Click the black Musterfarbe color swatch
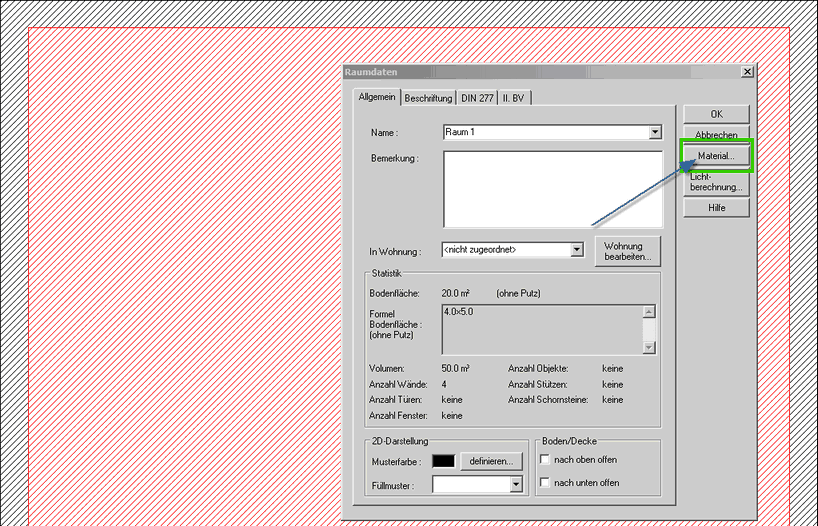 pos(443,461)
